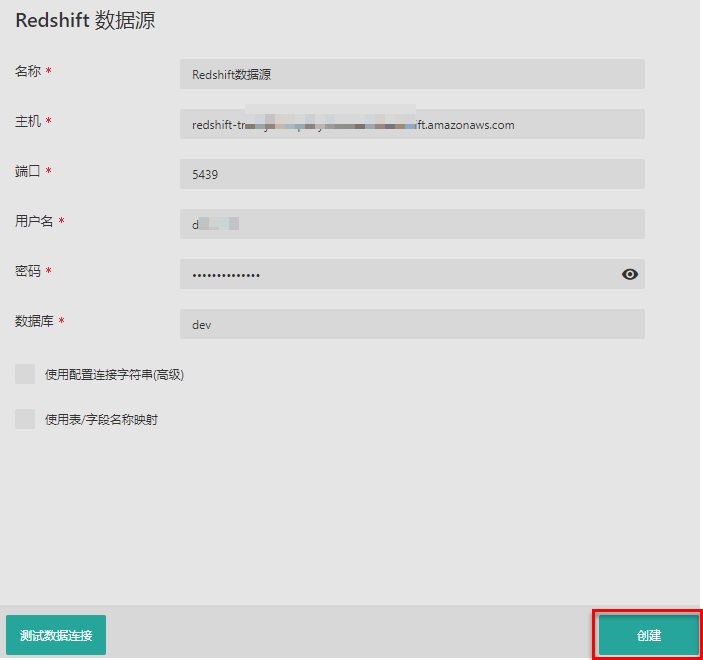Show password with the eye icon

tap(630, 274)
